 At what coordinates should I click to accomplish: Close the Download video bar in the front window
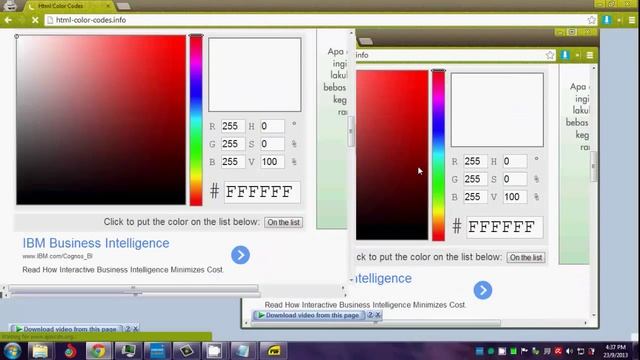coord(136,329)
